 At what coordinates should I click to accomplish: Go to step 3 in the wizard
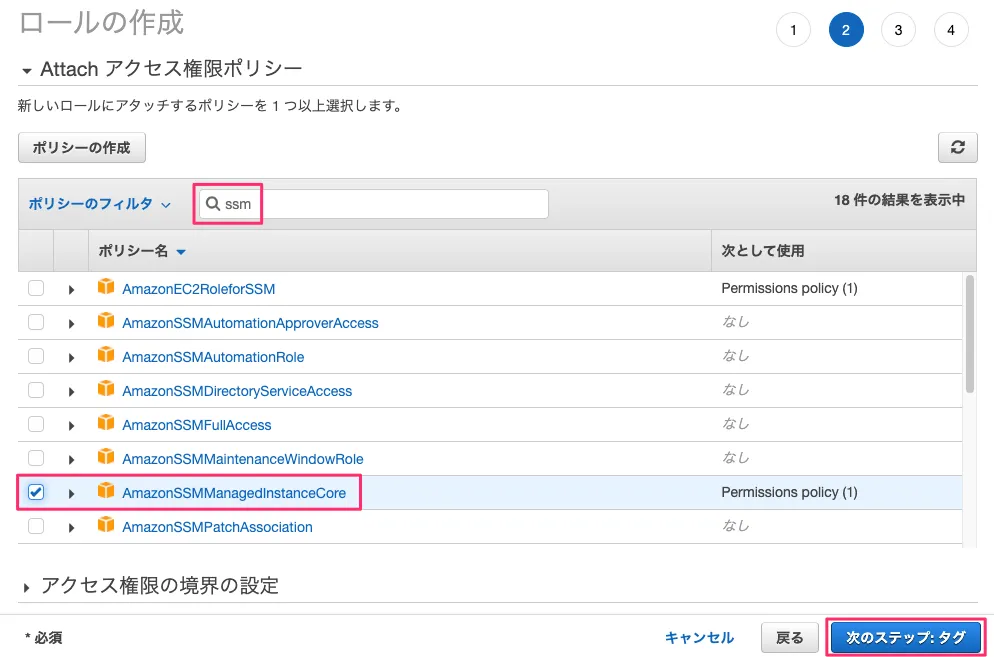coord(898,30)
